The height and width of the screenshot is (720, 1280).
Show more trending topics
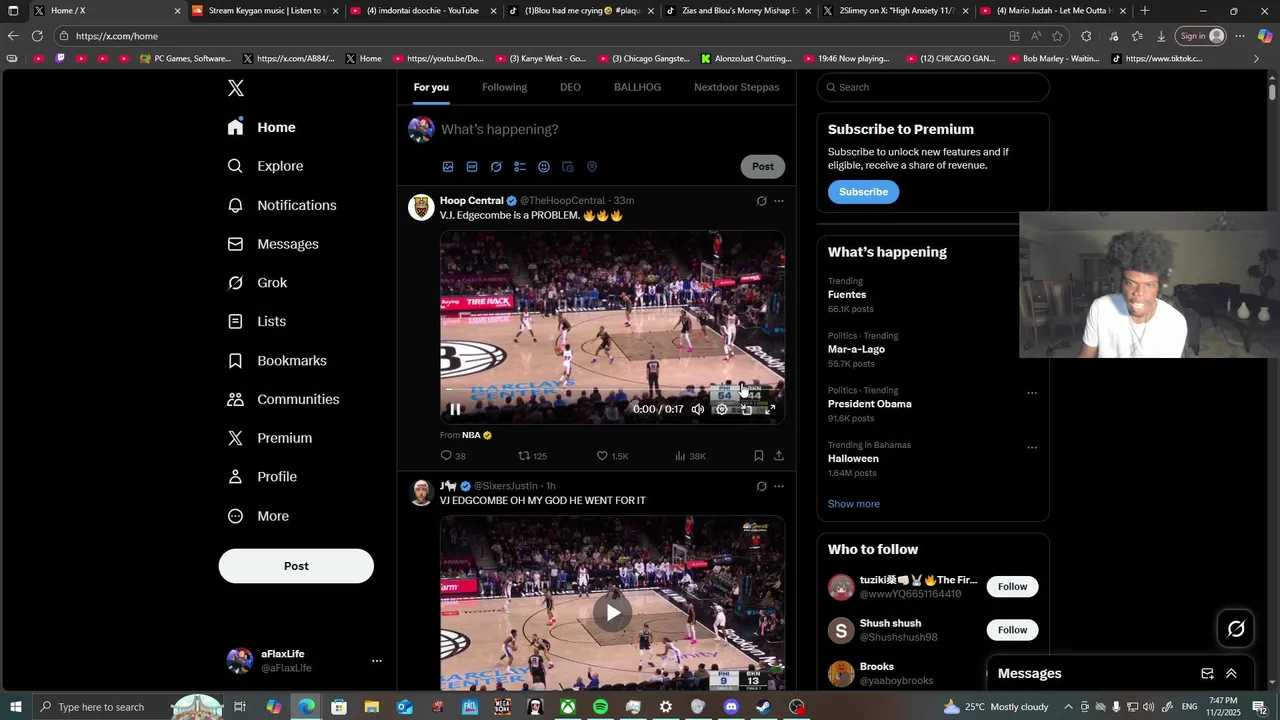click(854, 504)
